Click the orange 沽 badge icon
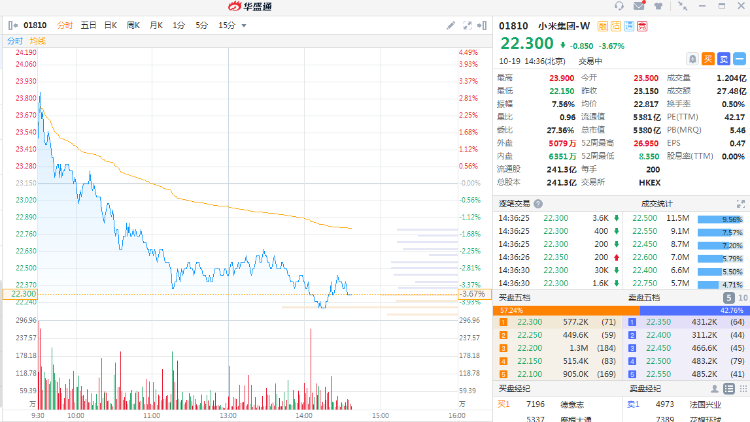 tap(616, 26)
